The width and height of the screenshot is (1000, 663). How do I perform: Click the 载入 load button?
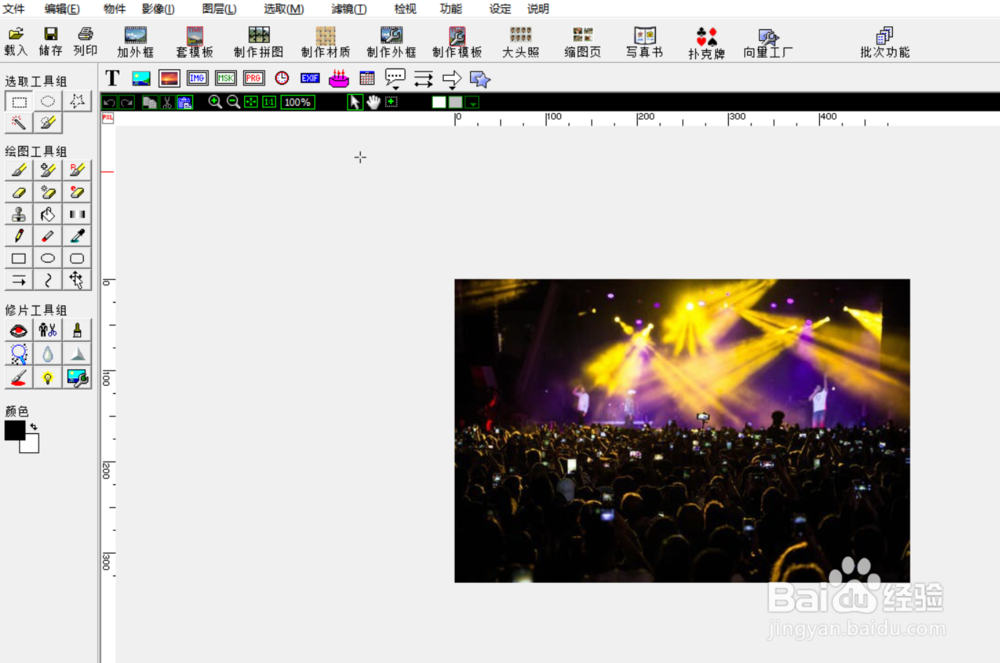tap(16, 41)
